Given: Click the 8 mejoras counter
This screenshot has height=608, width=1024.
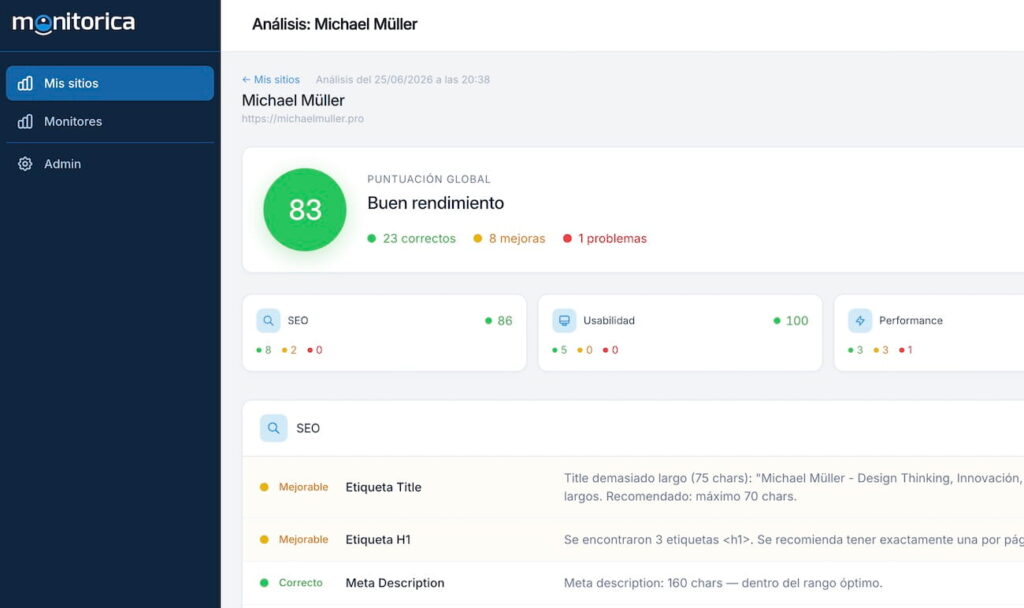Looking at the screenshot, I should 509,238.
